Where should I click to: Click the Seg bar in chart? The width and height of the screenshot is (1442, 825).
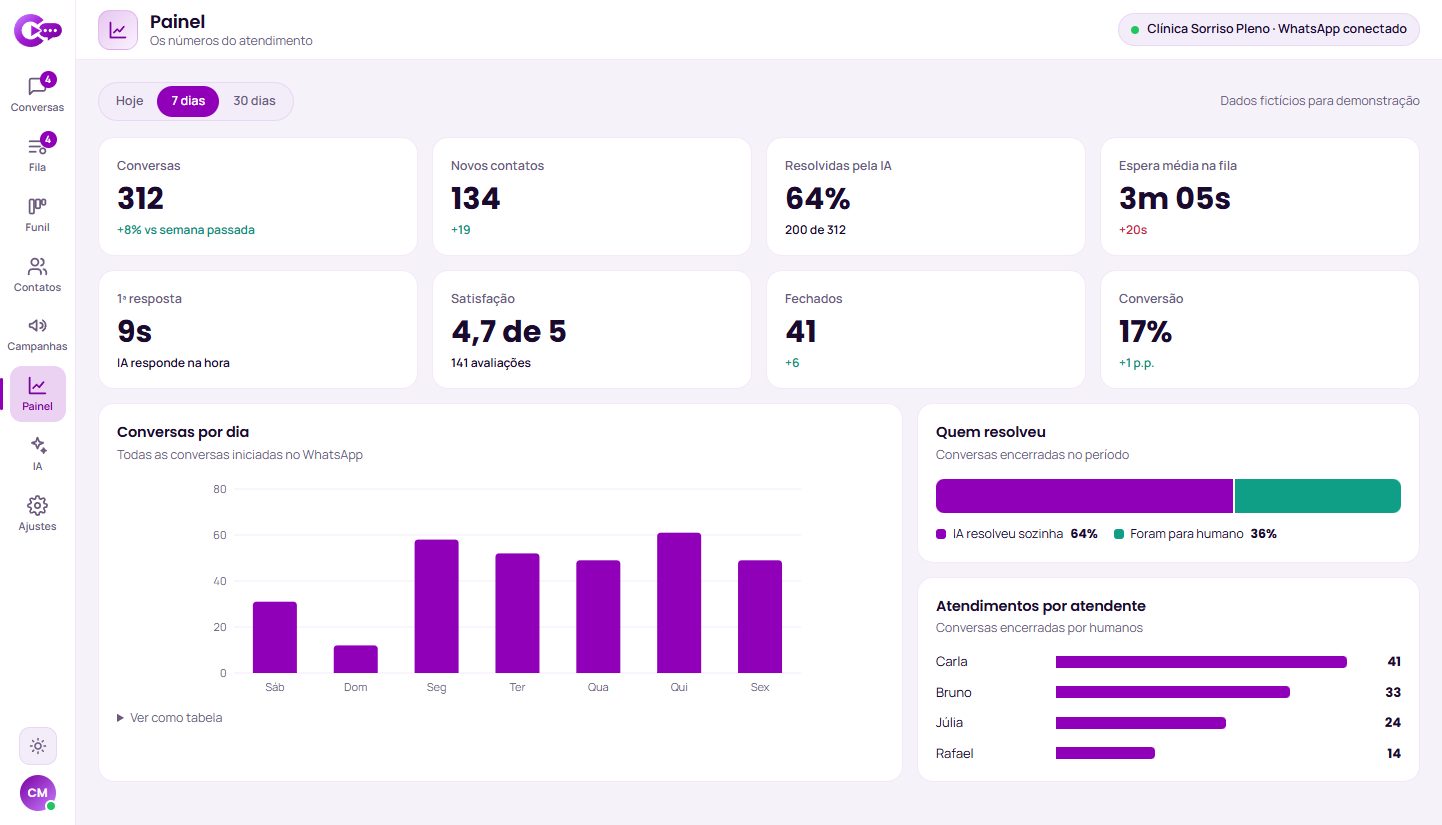pos(437,606)
